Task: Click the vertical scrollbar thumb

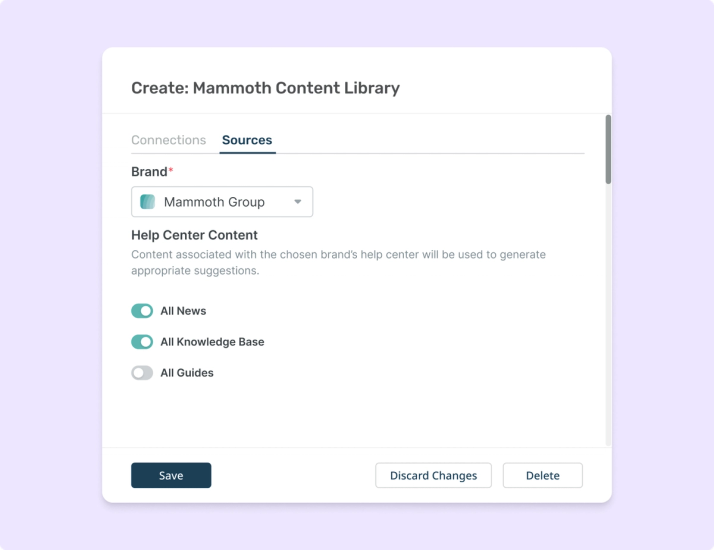Action: tap(608, 149)
